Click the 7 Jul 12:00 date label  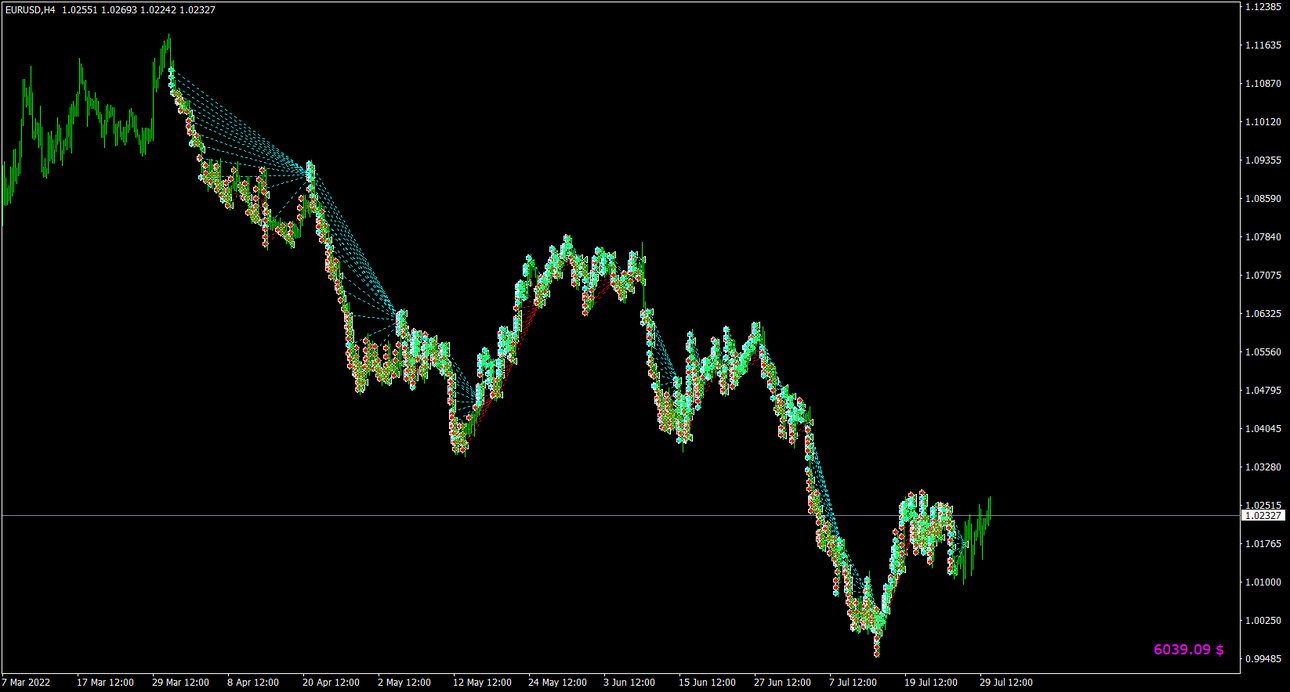(x=854, y=683)
